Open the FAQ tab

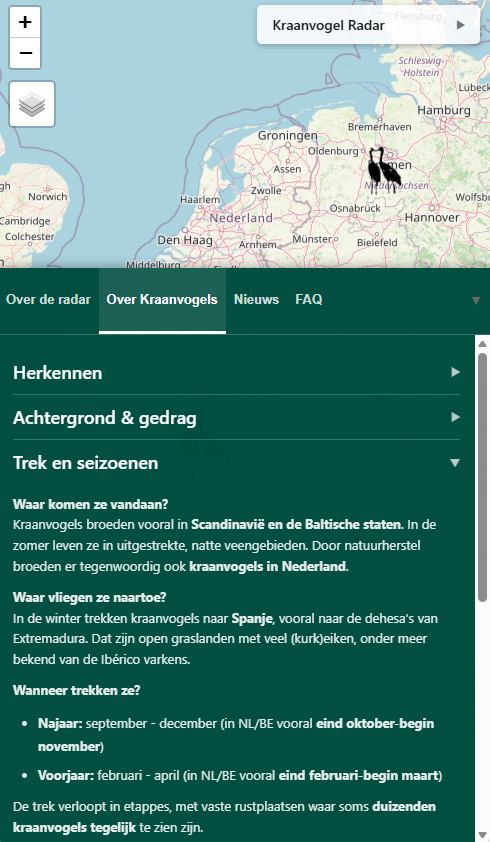(309, 300)
